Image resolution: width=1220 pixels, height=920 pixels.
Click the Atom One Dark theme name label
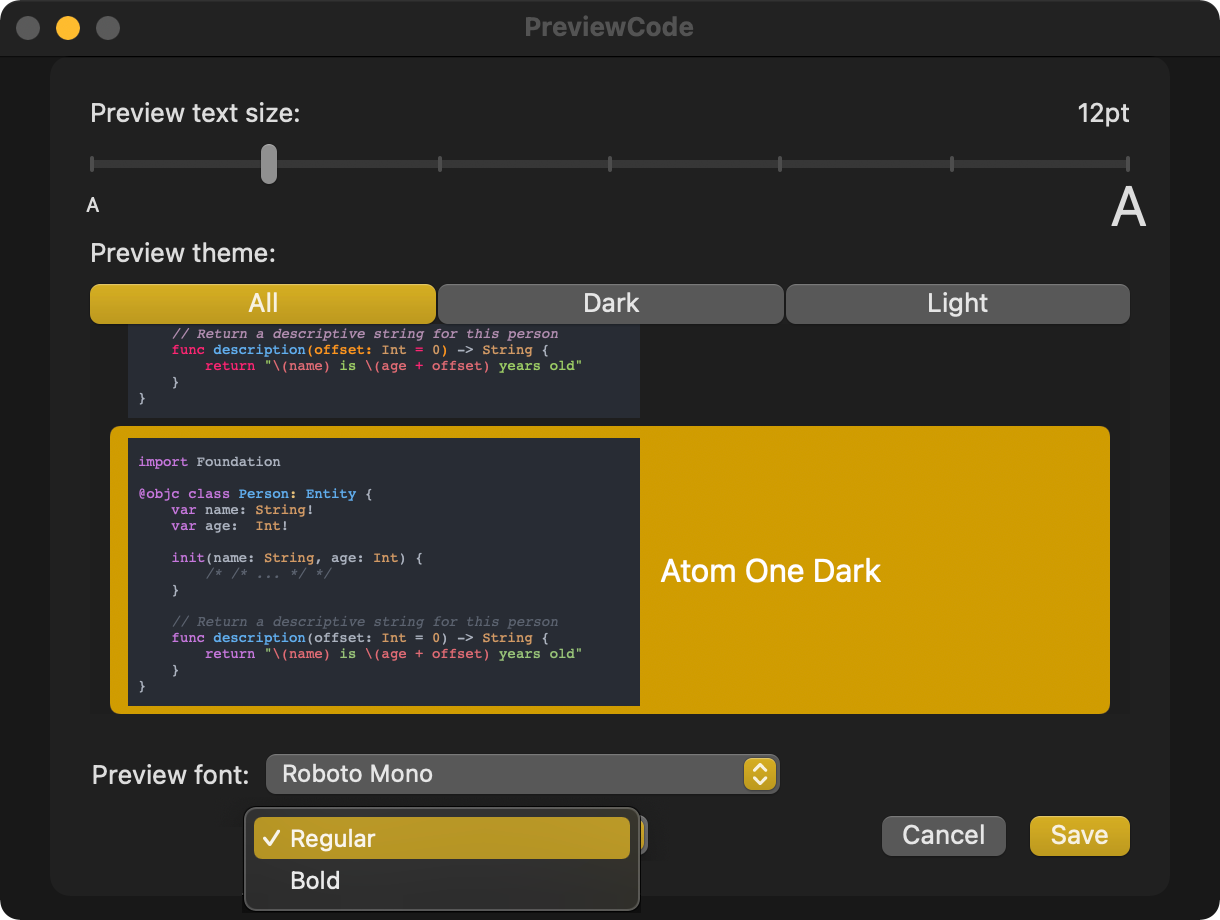(x=771, y=572)
